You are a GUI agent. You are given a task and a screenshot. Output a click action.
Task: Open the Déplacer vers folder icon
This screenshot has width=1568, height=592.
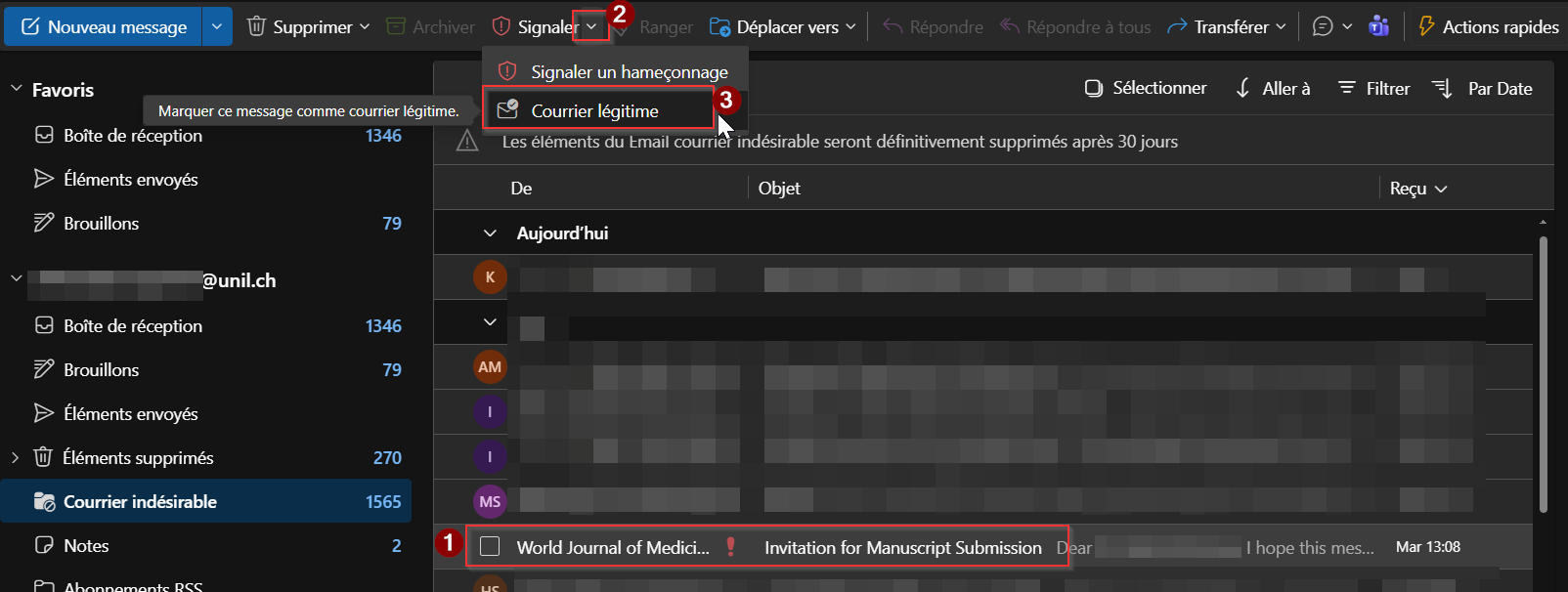(719, 26)
